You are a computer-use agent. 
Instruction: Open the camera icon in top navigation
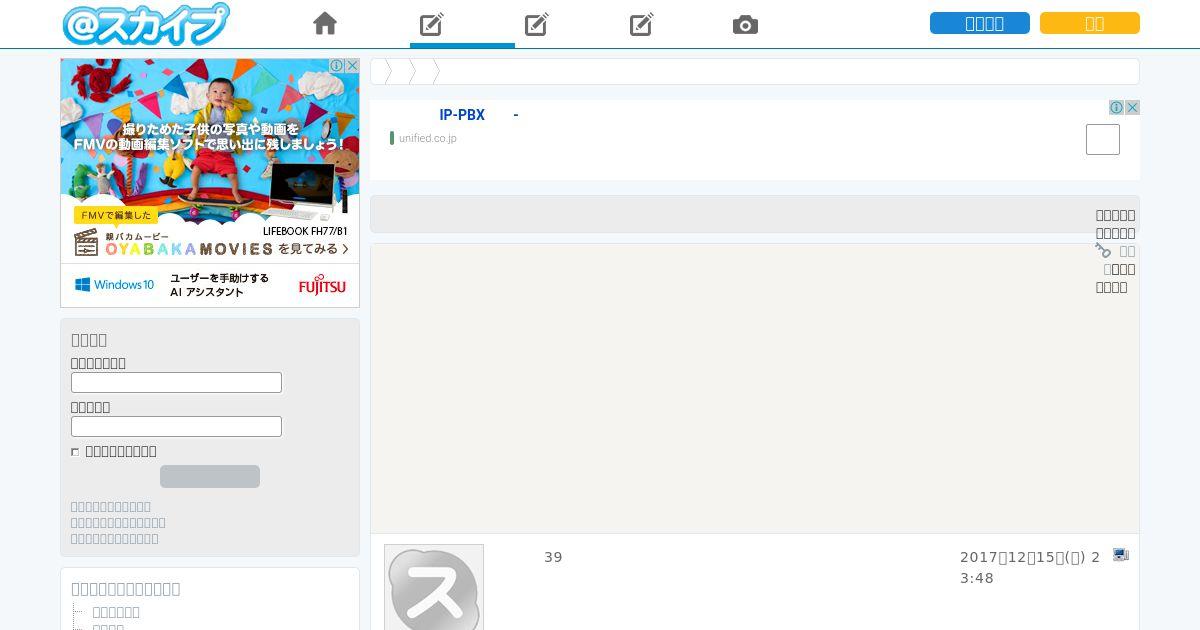(745, 25)
